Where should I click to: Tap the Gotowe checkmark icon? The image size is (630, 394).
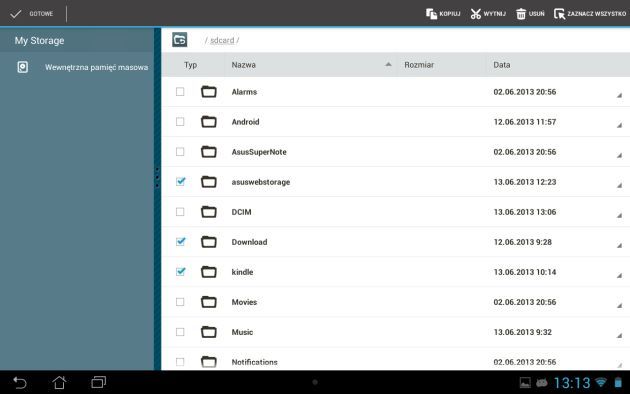point(16,14)
